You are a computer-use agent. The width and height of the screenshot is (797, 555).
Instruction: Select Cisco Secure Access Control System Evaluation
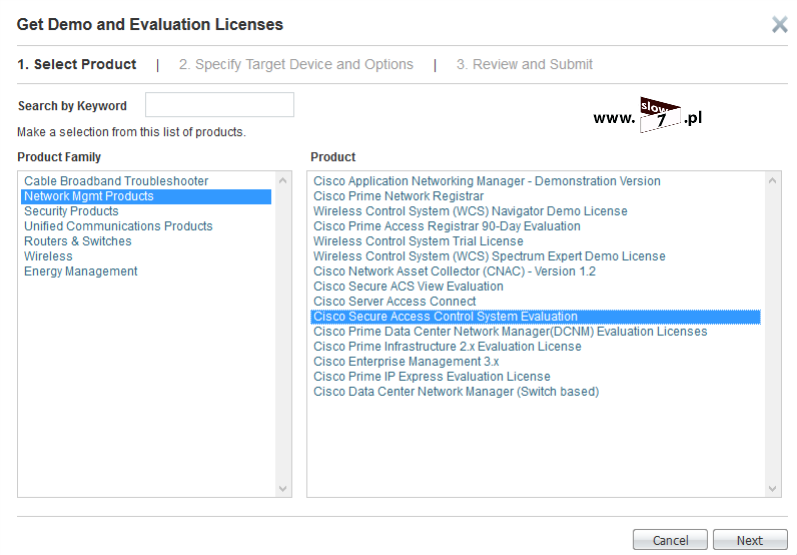535,317
